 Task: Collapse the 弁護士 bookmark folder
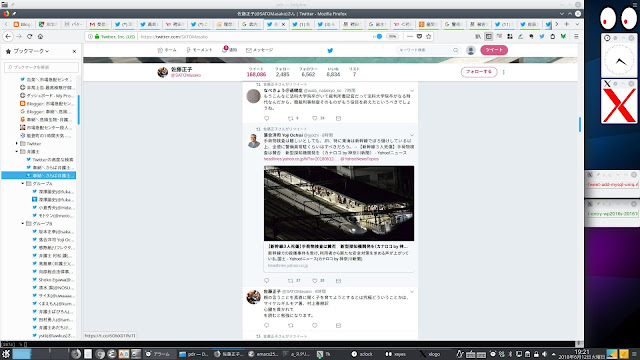17,151
